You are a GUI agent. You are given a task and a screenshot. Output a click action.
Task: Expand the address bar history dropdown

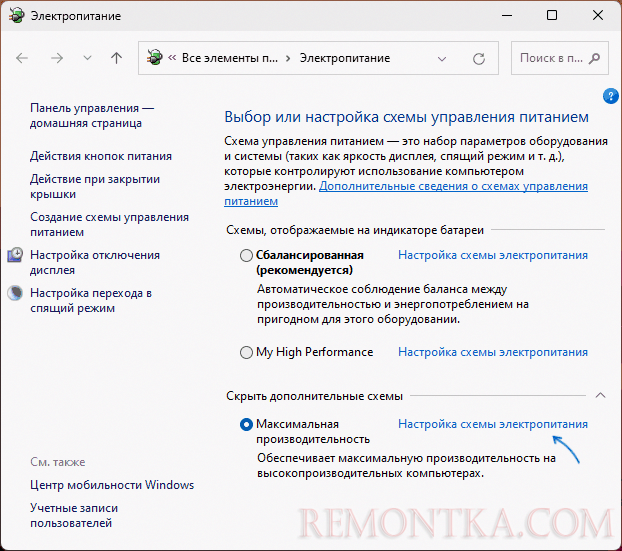tap(442, 59)
